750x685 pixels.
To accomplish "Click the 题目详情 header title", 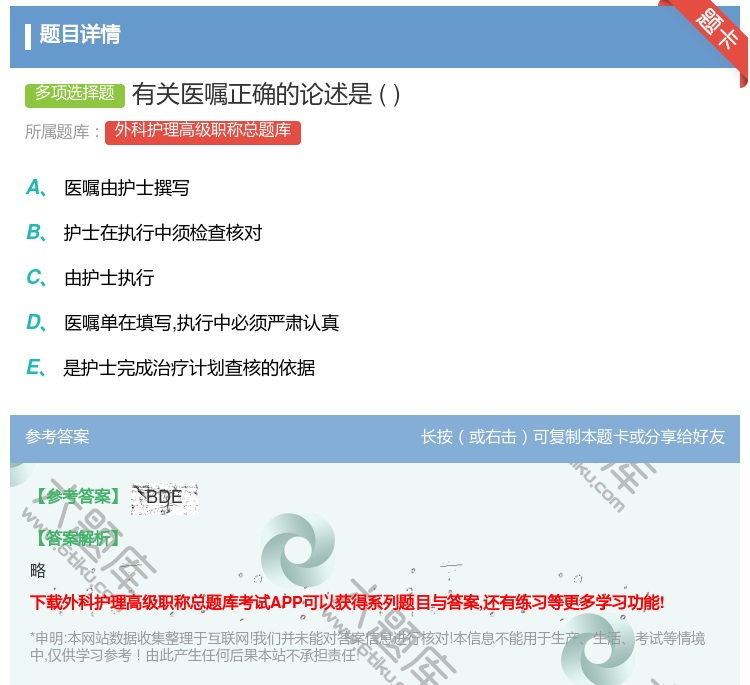I will click(x=80, y=34).
